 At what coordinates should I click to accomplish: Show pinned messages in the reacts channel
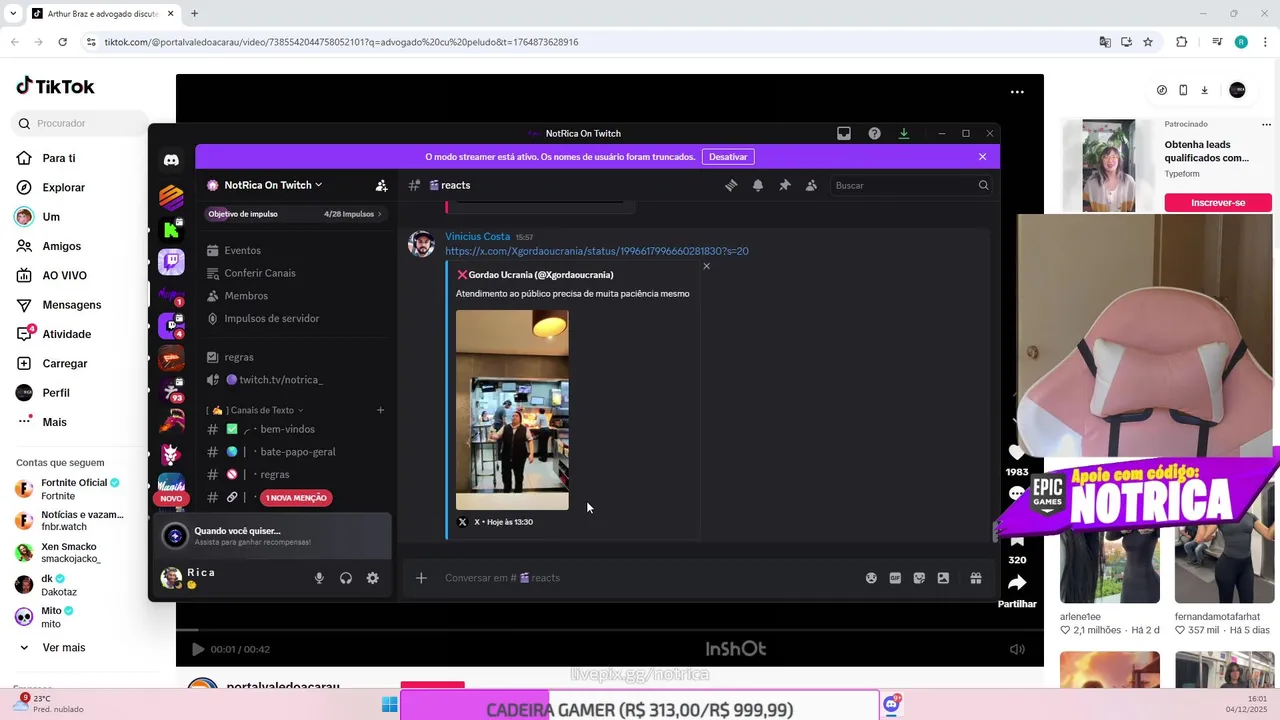[x=785, y=185]
